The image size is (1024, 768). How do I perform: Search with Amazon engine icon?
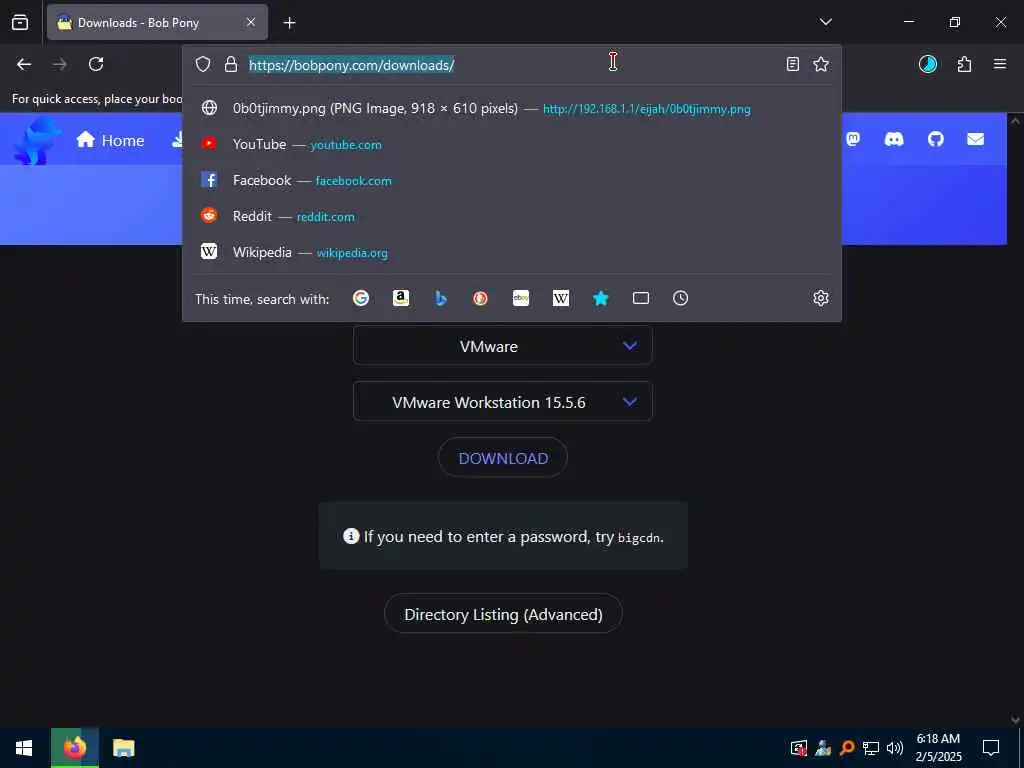click(401, 298)
